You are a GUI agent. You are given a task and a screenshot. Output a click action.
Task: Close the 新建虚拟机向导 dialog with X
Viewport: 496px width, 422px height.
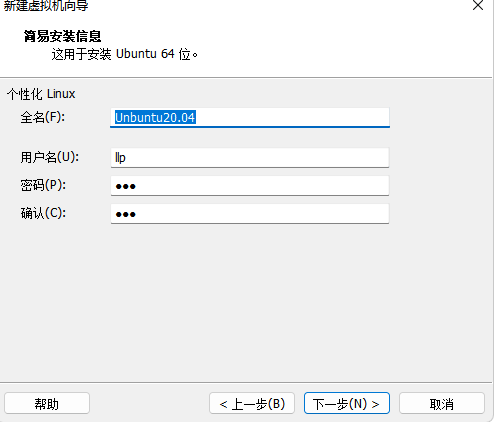[x=478, y=5]
